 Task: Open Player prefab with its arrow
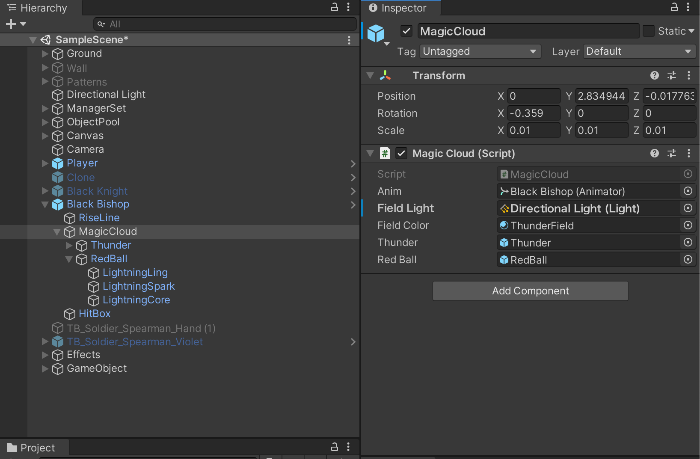(x=353, y=164)
